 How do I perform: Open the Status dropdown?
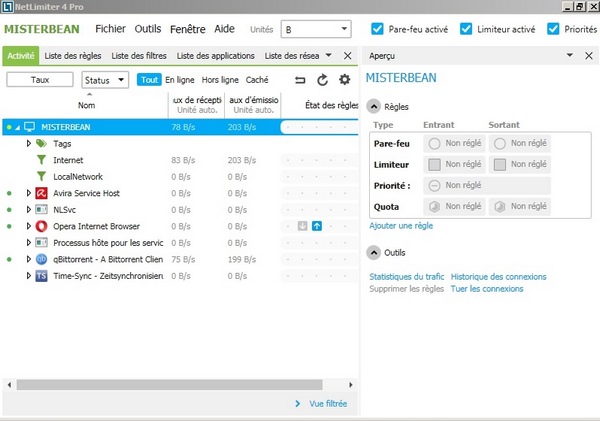coord(105,80)
